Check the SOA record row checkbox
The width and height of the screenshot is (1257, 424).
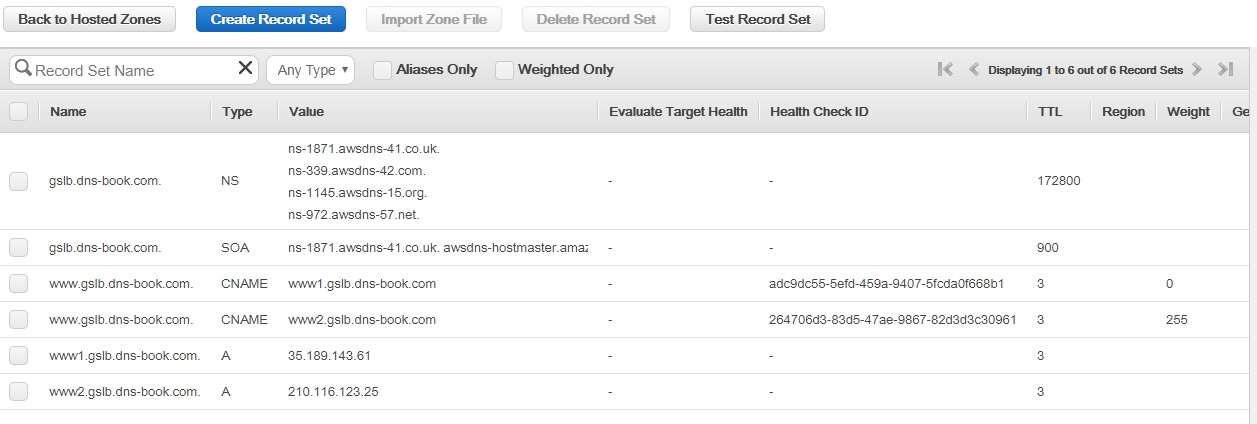click(19, 248)
